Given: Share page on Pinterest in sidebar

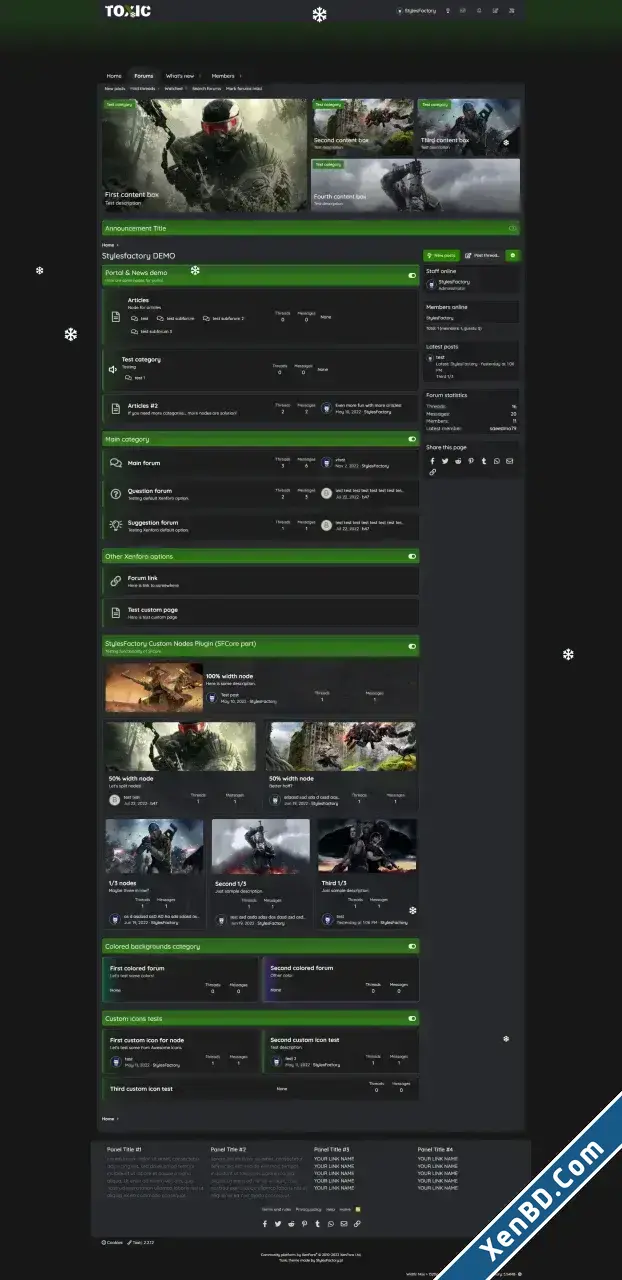Looking at the screenshot, I should click(x=471, y=461).
